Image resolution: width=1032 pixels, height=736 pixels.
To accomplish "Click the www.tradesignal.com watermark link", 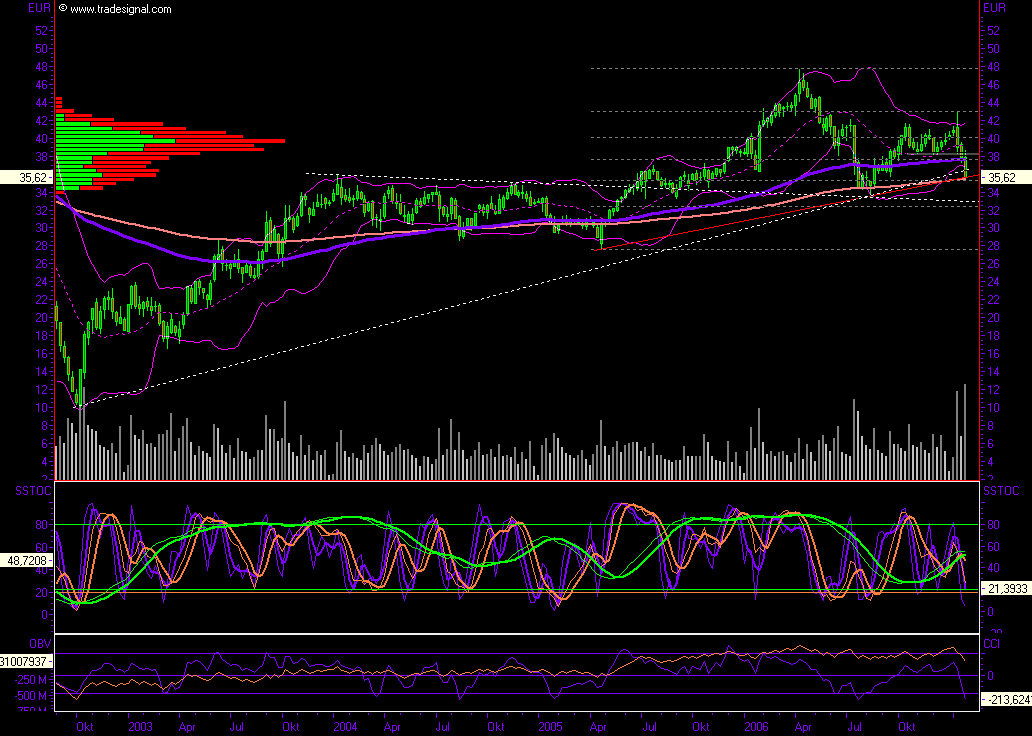I will click(121, 9).
